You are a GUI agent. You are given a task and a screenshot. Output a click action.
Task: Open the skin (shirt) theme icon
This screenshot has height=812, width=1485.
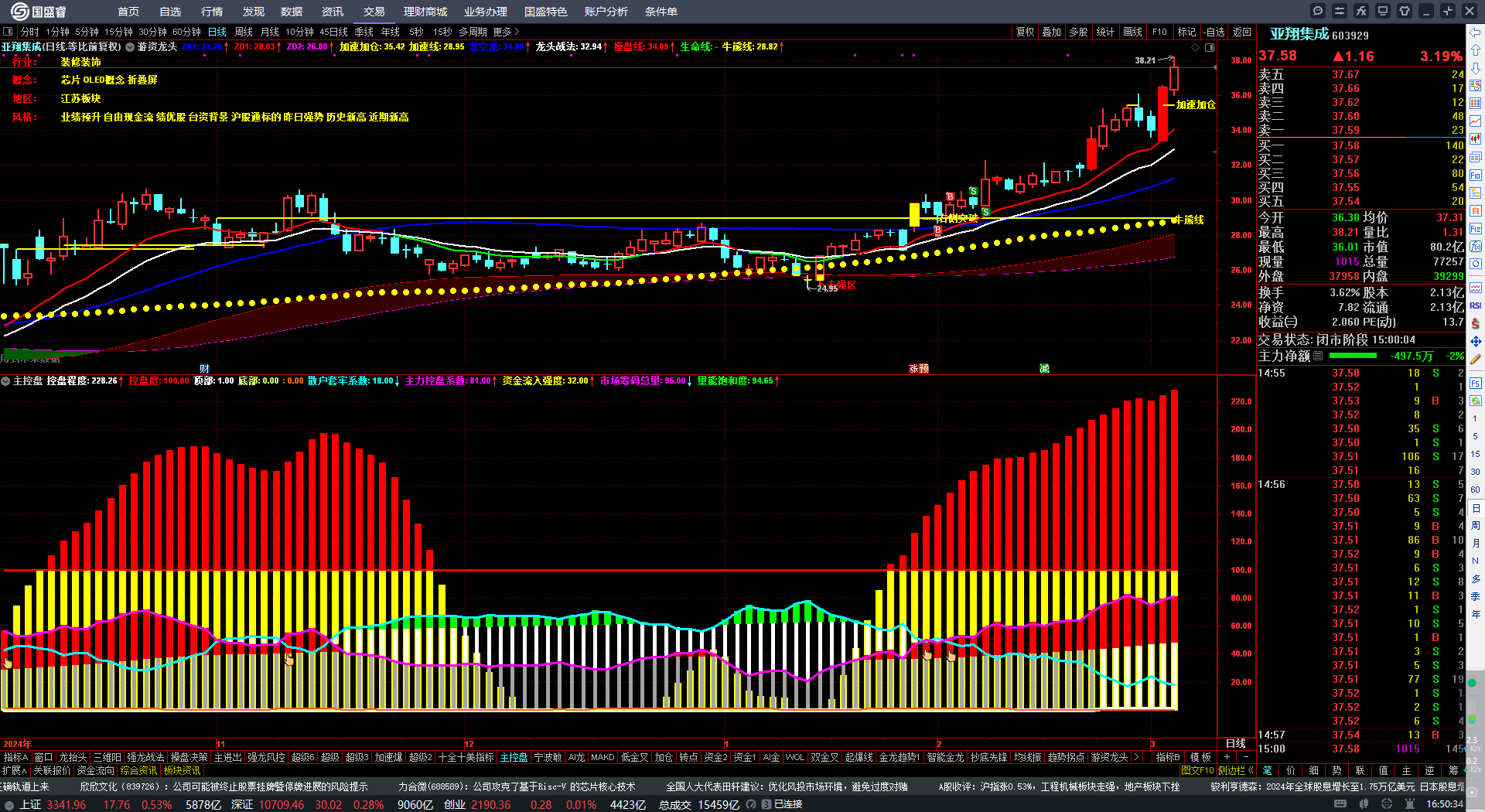[x=1405, y=11]
